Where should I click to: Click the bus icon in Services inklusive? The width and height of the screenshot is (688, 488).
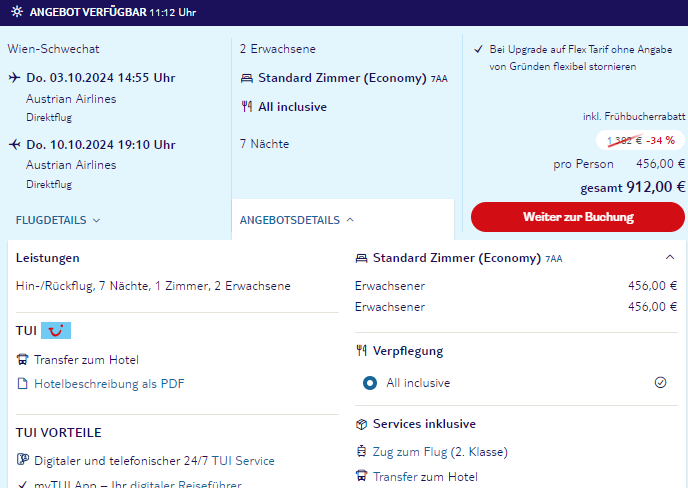pos(361,476)
